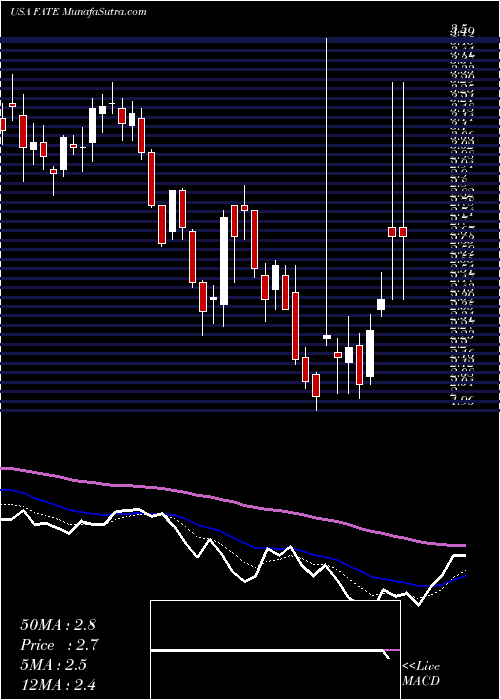Click the USA FATE MunafaSutra.com title text

(x=79, y=12)
